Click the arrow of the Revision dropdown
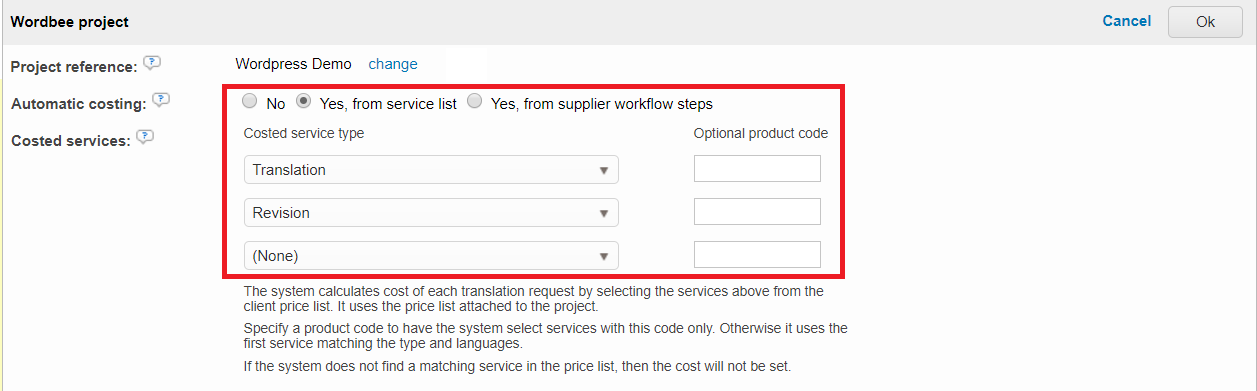This screenshot has width=1257, height=391. click(x=604, y=214)
